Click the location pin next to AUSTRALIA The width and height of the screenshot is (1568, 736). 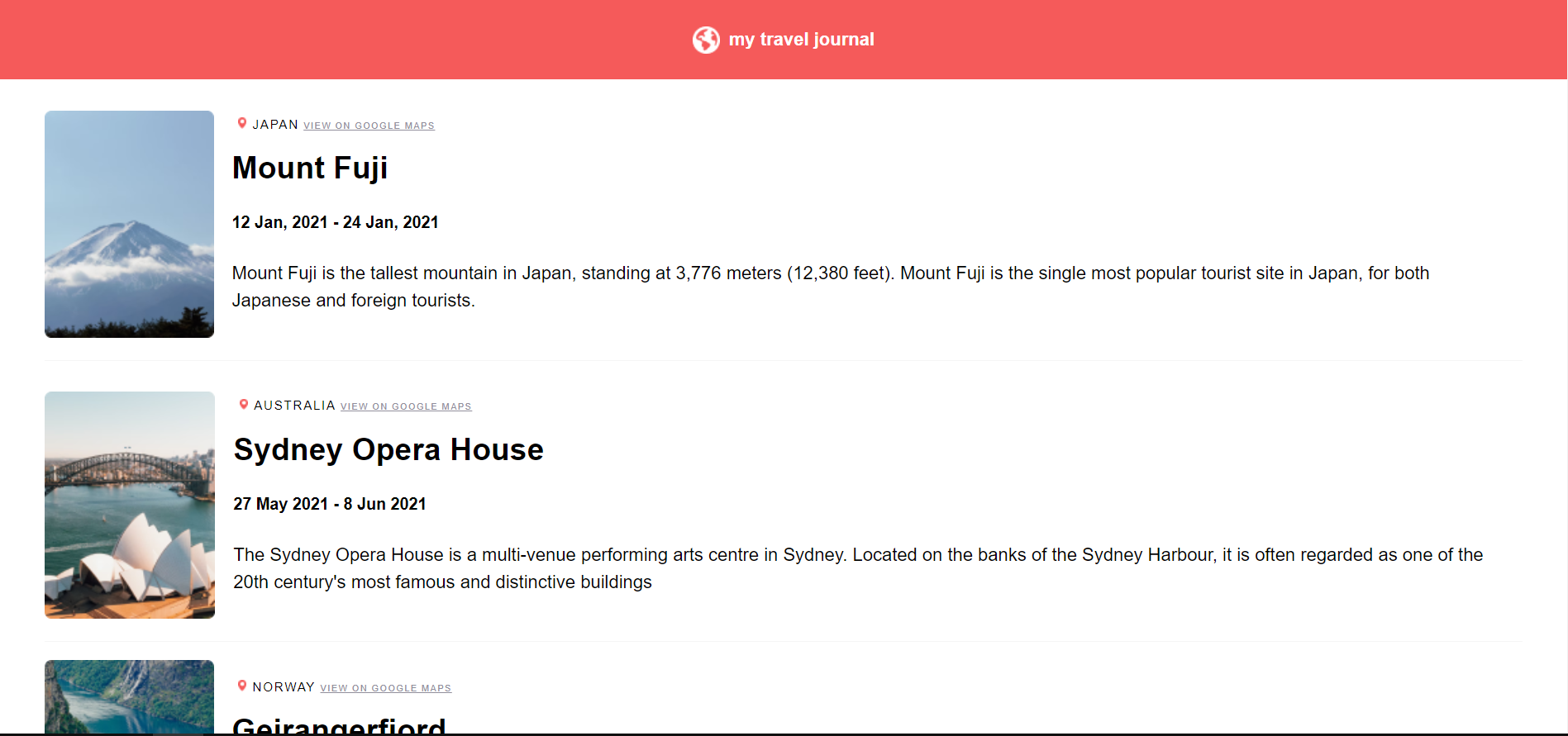(243, 404)
